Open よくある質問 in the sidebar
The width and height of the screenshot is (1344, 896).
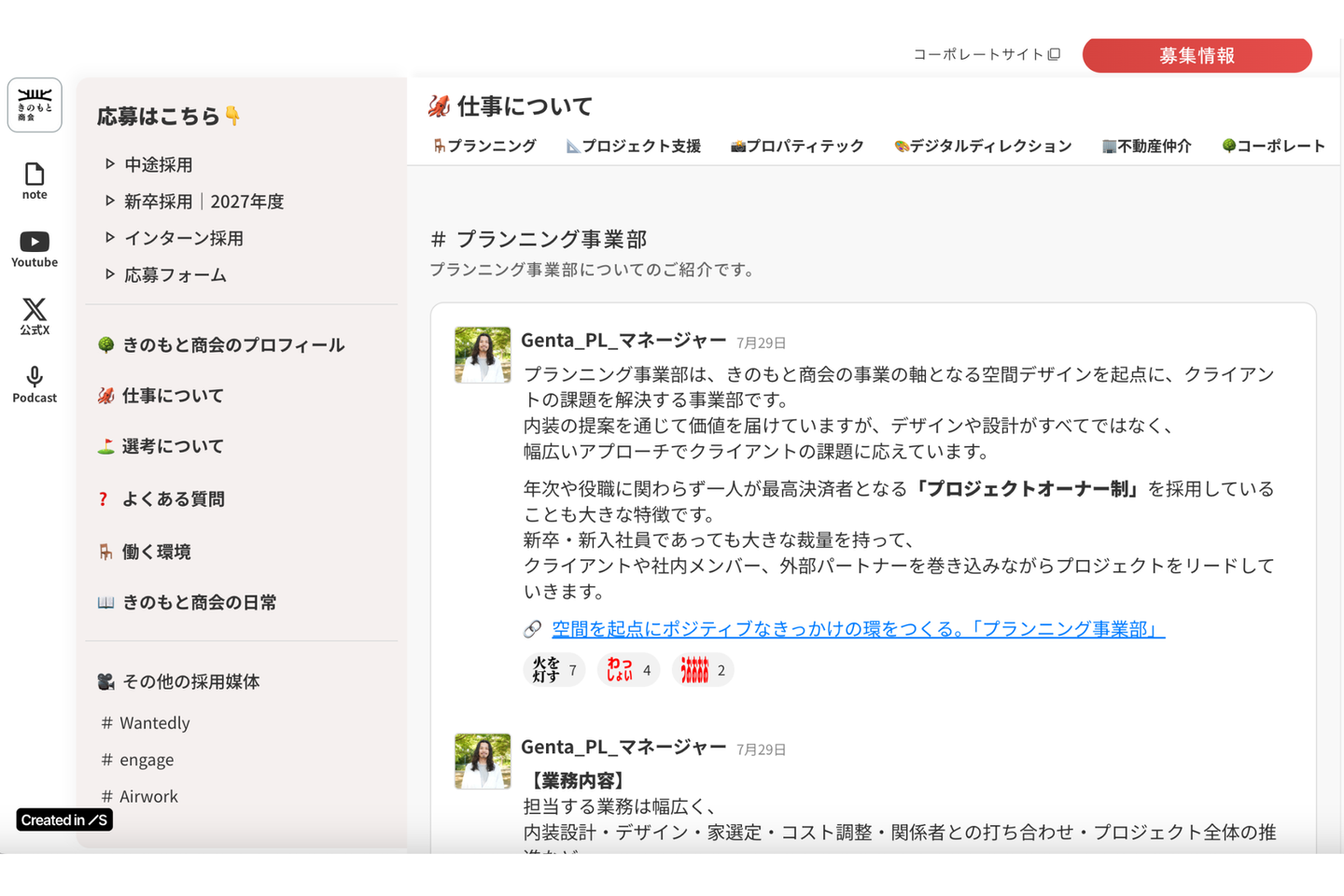tap(174, 499)
